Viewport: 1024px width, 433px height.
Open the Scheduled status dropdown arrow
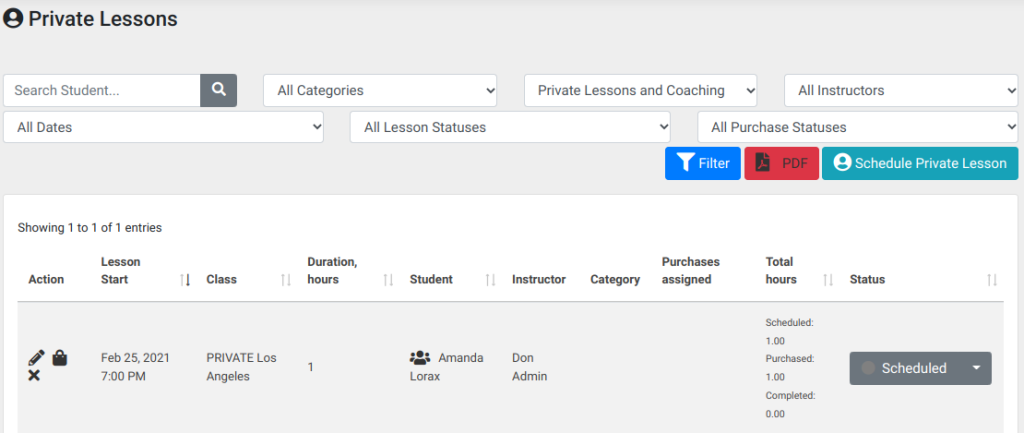(x=976, y=368)
